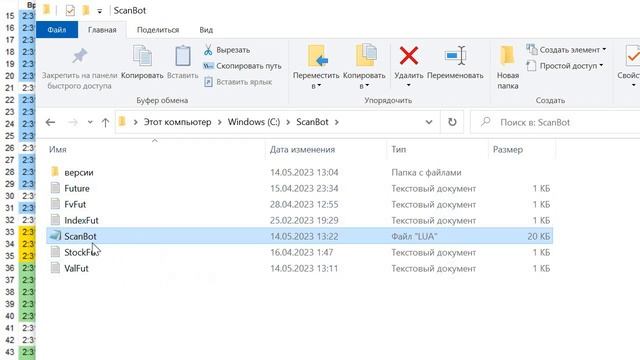The image size is (640, 360).
Task: Expand the address bar history dropdown
Action: pyautogui.click(x=429, y=122)
